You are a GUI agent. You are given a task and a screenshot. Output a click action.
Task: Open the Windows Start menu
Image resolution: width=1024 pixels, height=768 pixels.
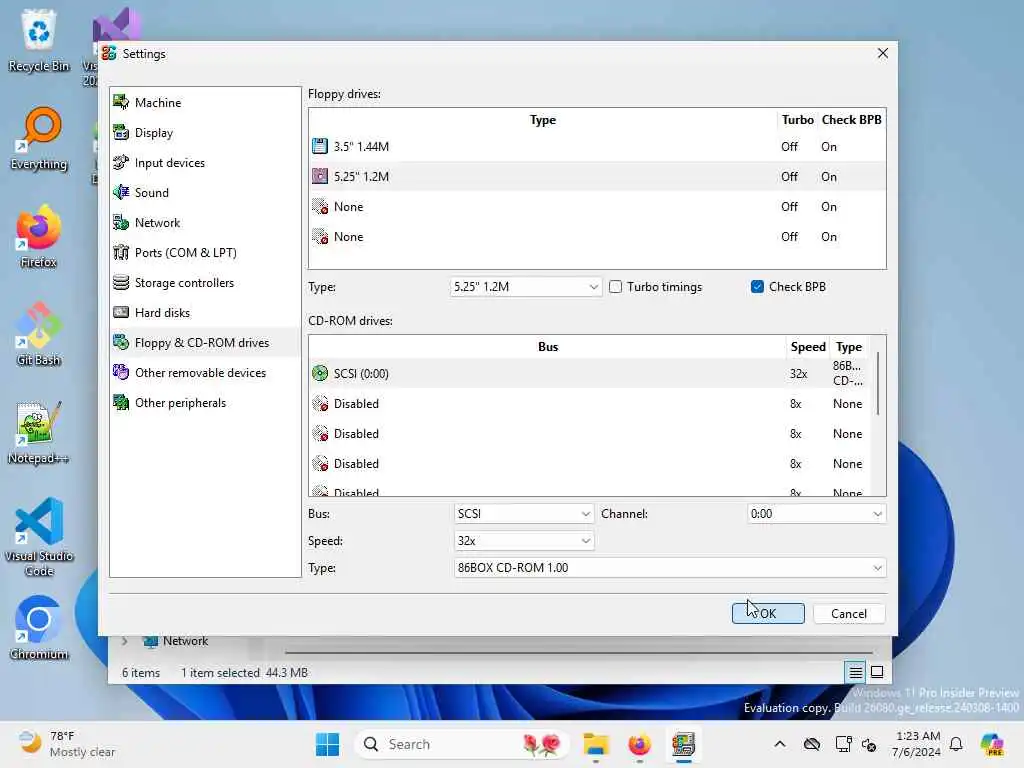[327, 744]
